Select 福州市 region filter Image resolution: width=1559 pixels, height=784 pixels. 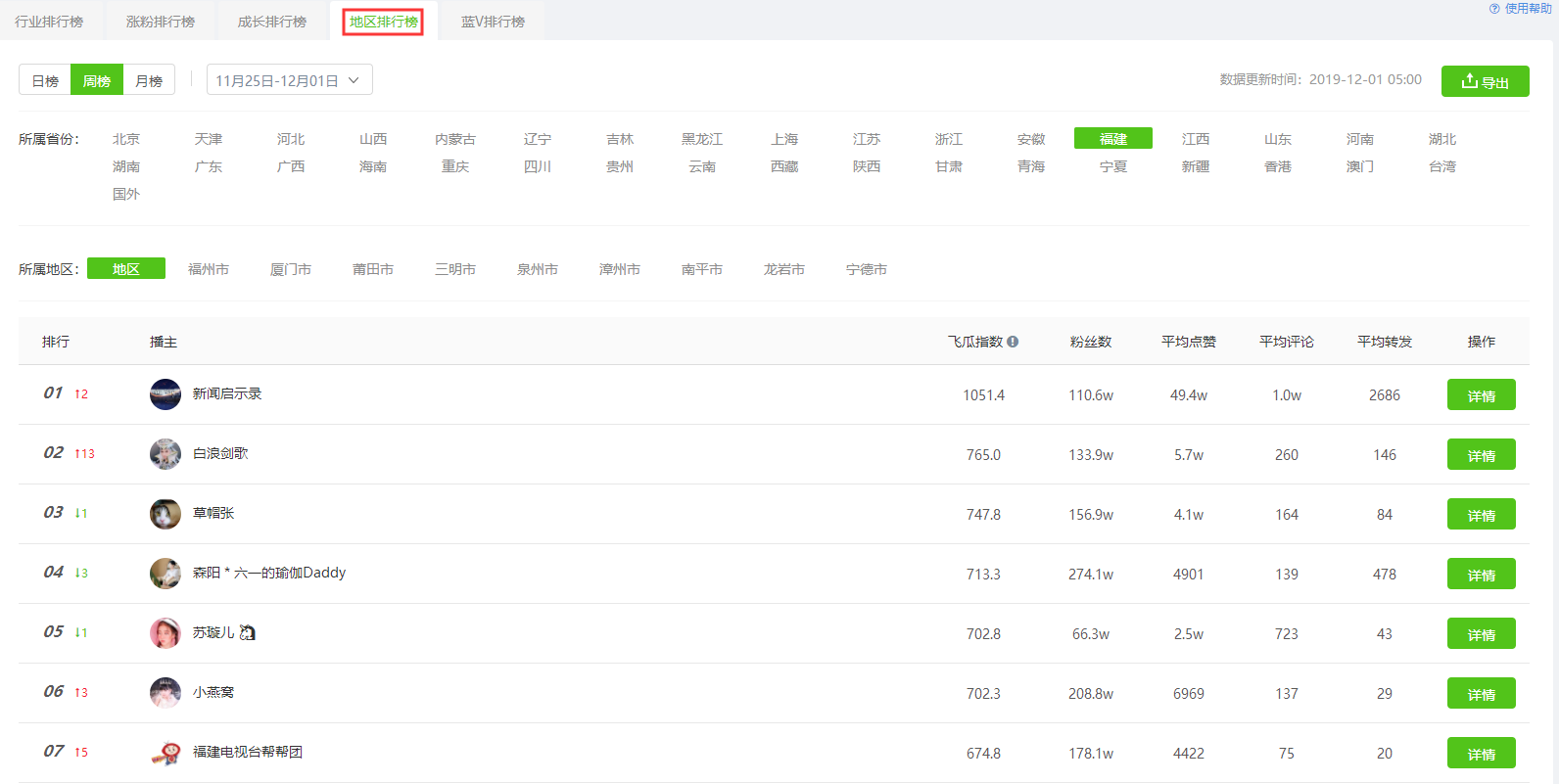click(x=209, y=269)
